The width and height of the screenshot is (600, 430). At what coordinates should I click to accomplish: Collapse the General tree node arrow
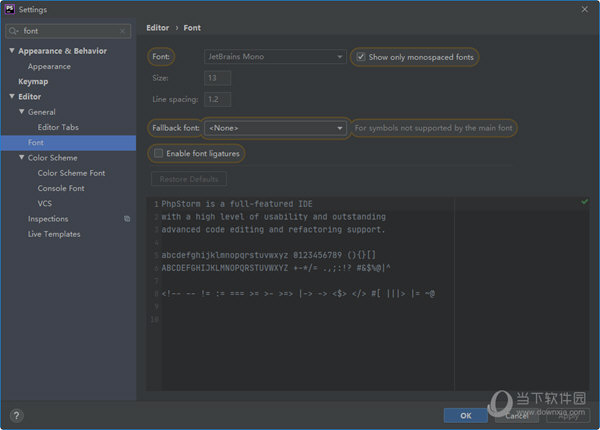21,112
